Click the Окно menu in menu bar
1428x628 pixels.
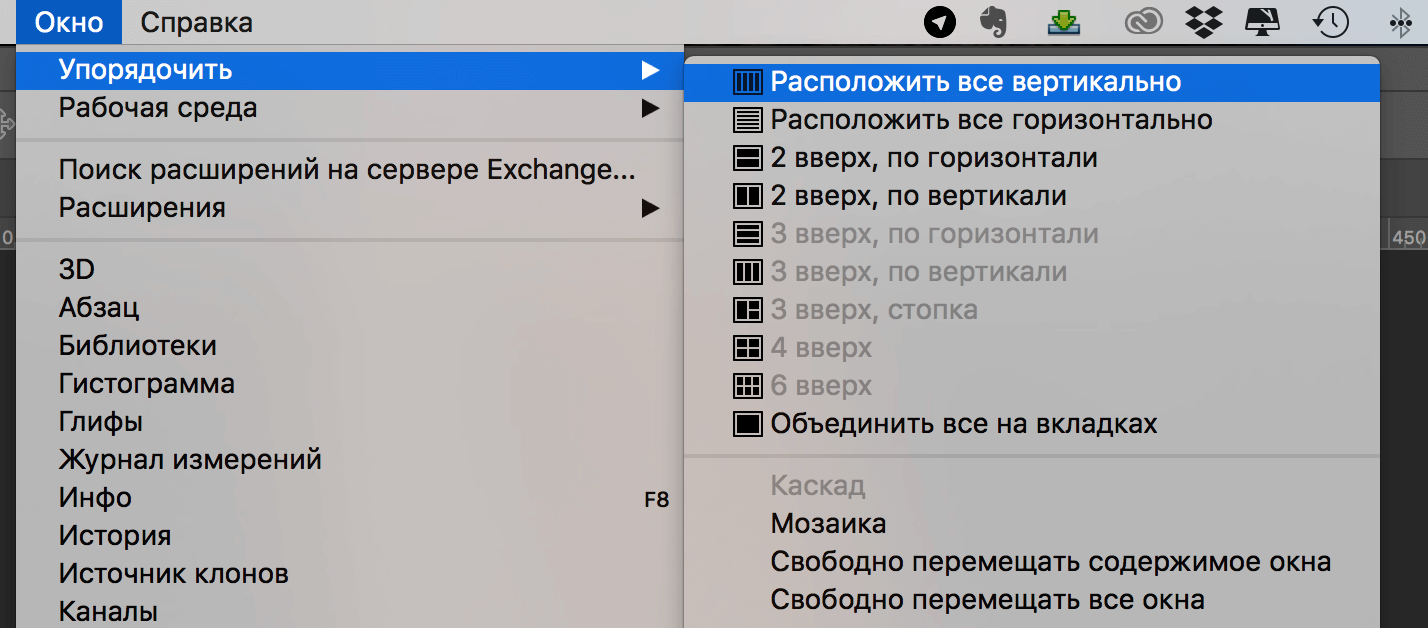click(69, 21)
